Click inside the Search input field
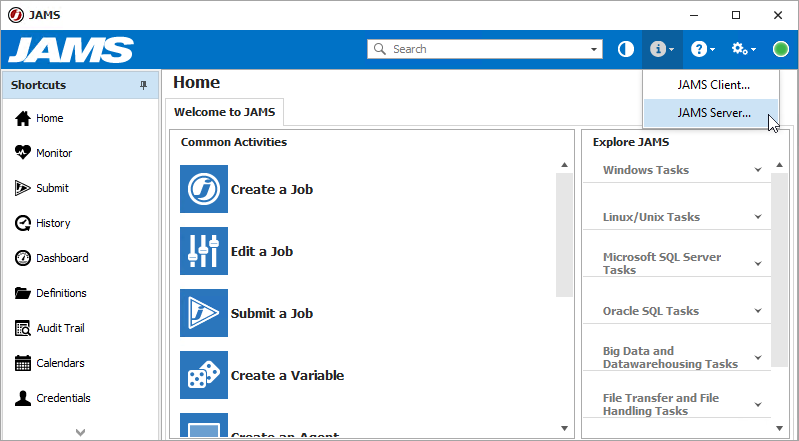The width and height of the screenshot is (799, 441). [x=487, y=49]
